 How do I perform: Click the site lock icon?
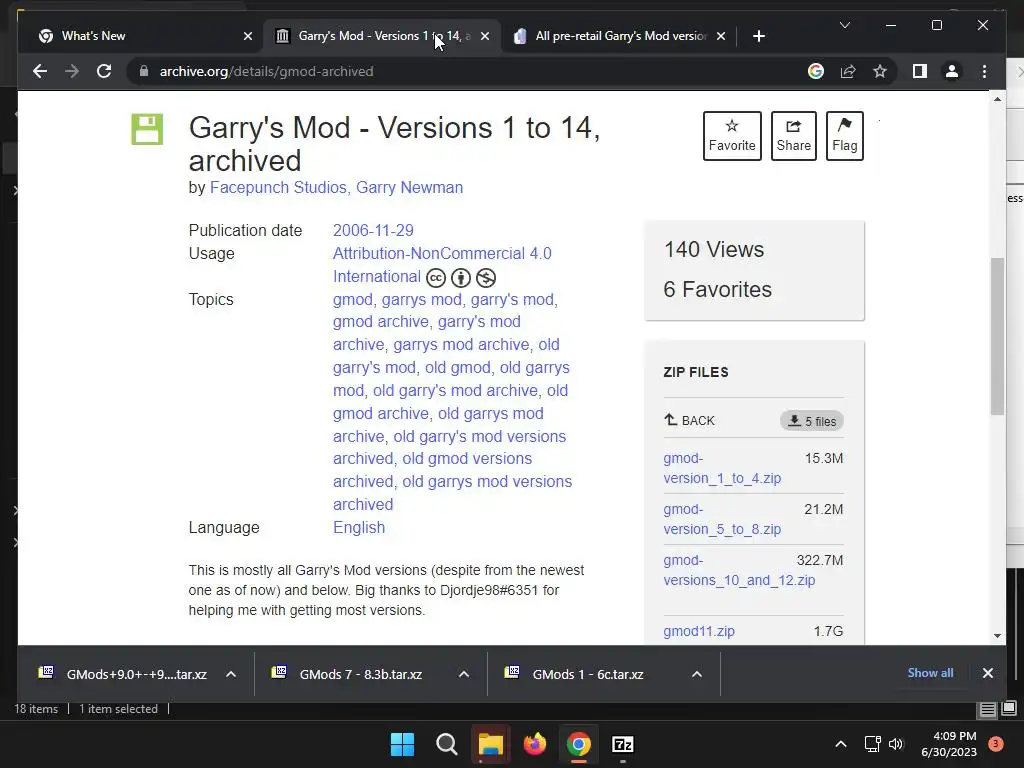click(144, 71)
